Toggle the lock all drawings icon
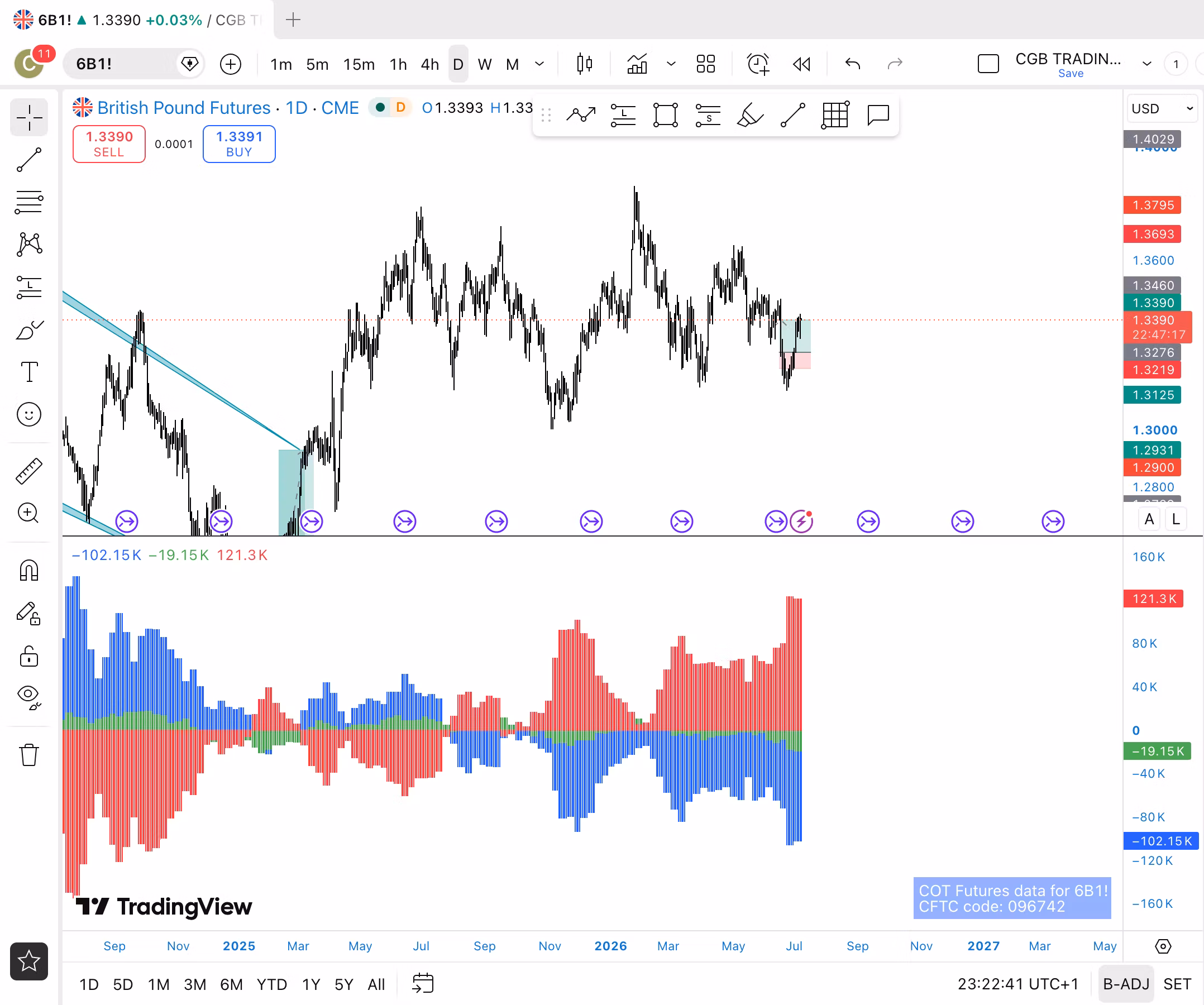Screen dimensions: 1204x1005 tap(28, 656)
